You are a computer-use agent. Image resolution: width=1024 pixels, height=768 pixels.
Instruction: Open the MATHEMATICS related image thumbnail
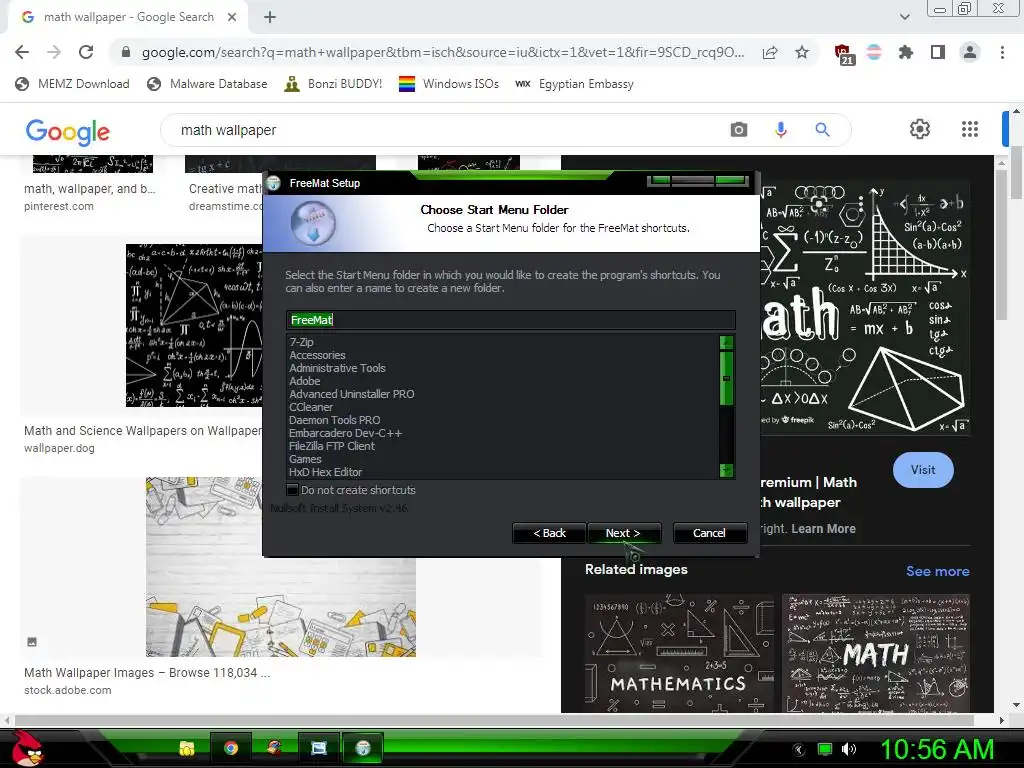[x=679, y=652]
